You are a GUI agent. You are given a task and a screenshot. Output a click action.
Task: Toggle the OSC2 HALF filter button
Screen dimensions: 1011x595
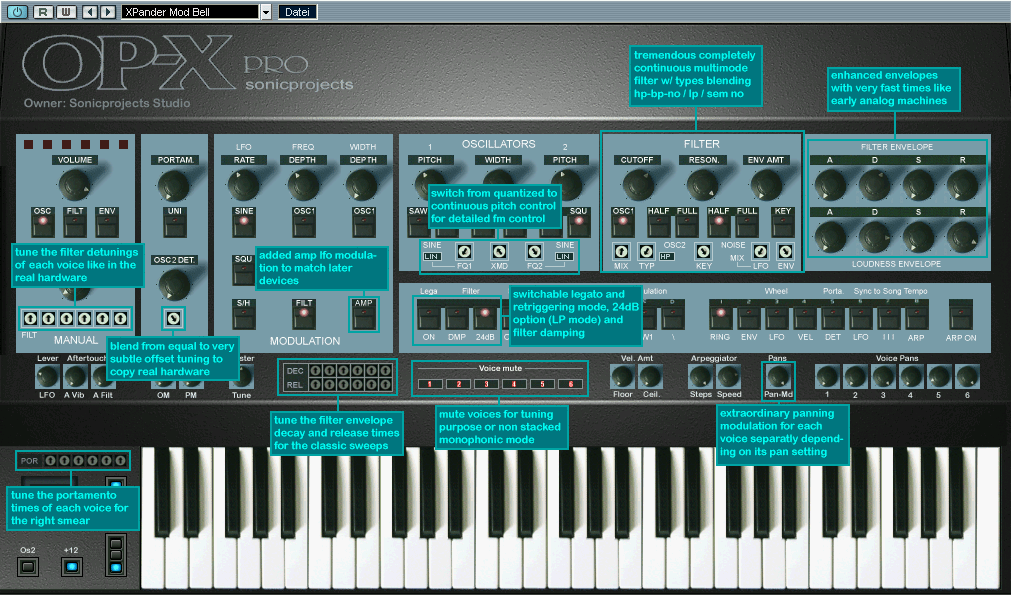658,225
